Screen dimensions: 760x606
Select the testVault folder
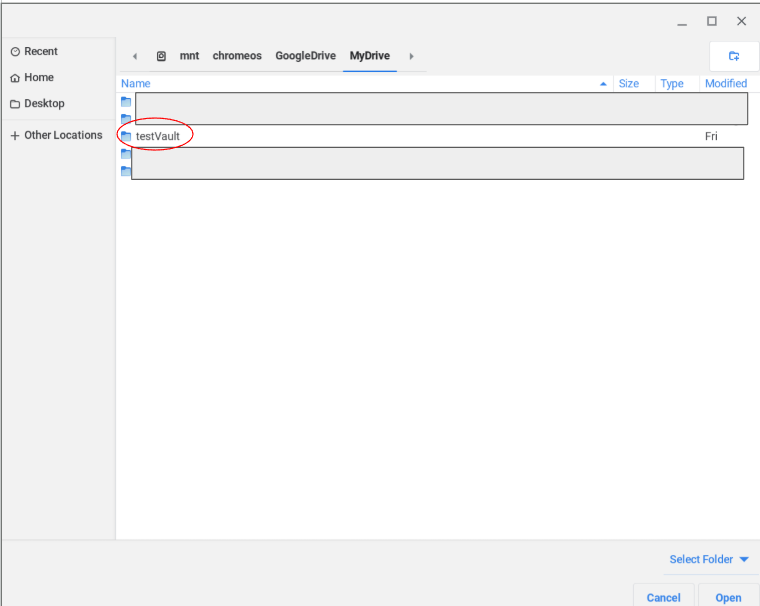click(158, 136)
